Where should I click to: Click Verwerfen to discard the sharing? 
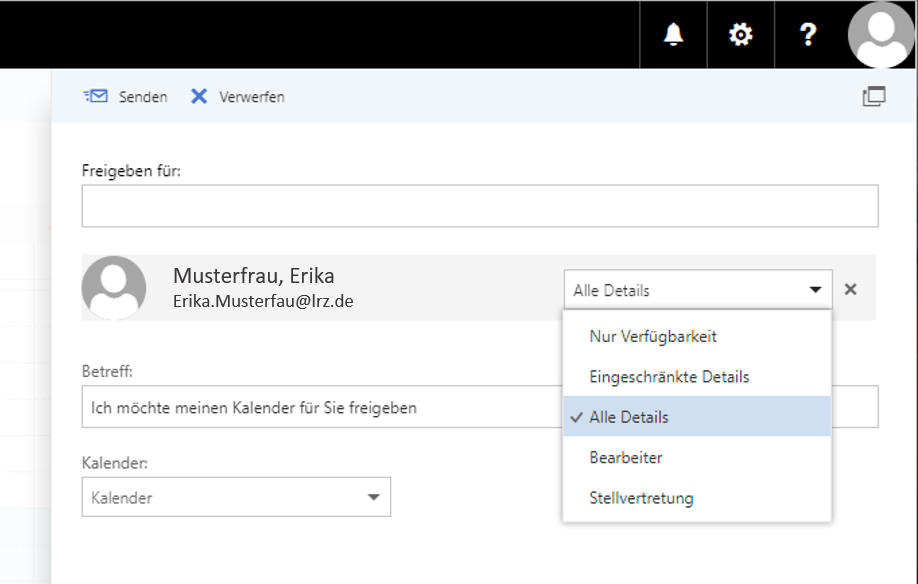[238, 97]
